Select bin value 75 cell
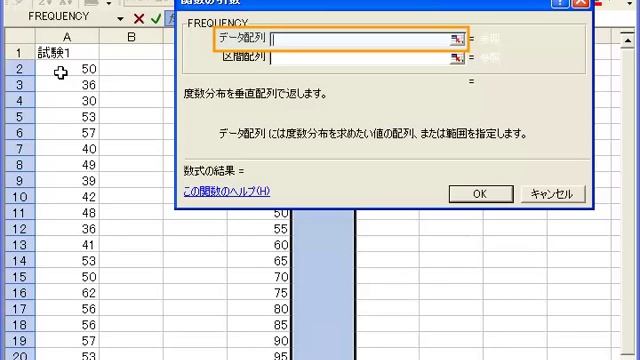Screen dimensions: 640x360 [x=259, y=293]
